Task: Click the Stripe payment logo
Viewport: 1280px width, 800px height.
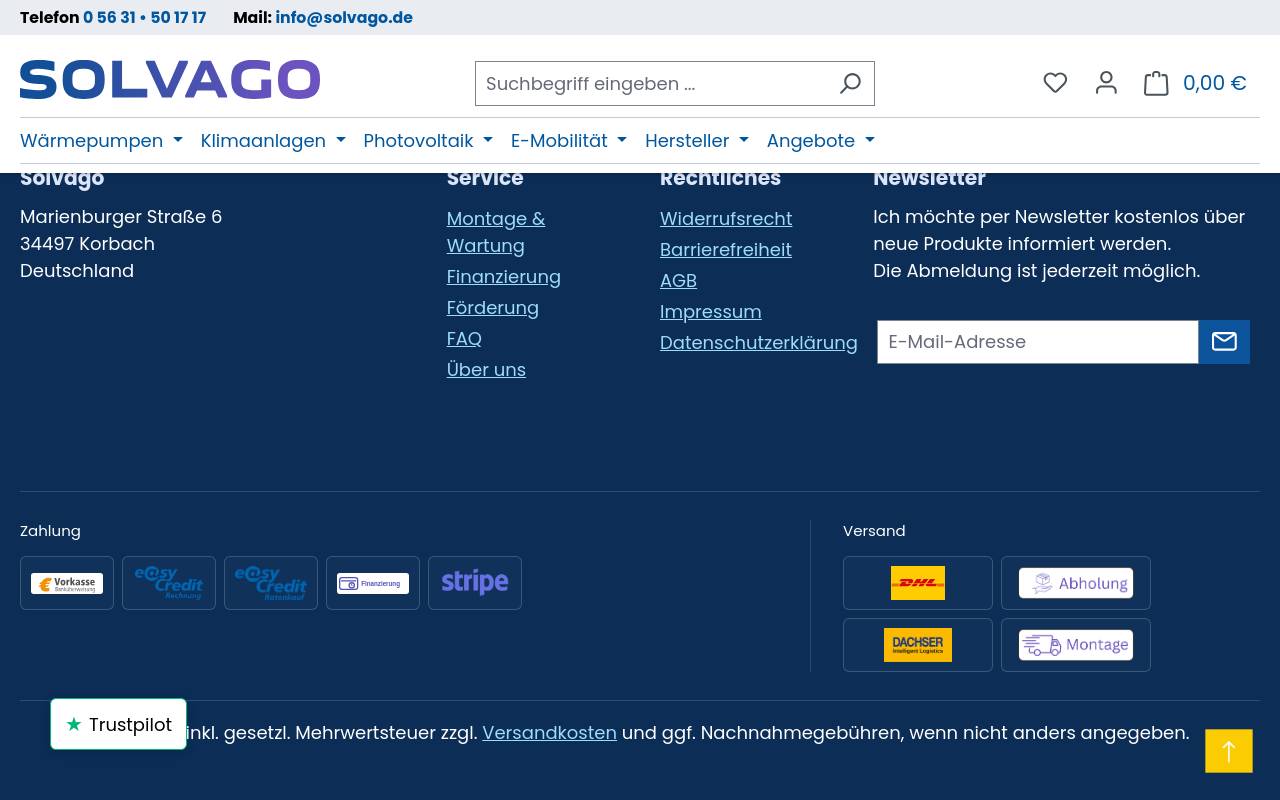Action: 475,583
